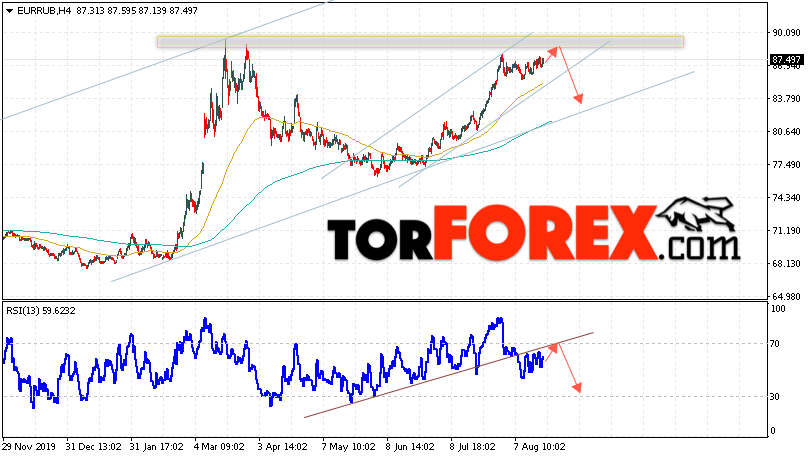
Task: Click the 74.340 price axis label
Action: point(786,198)
